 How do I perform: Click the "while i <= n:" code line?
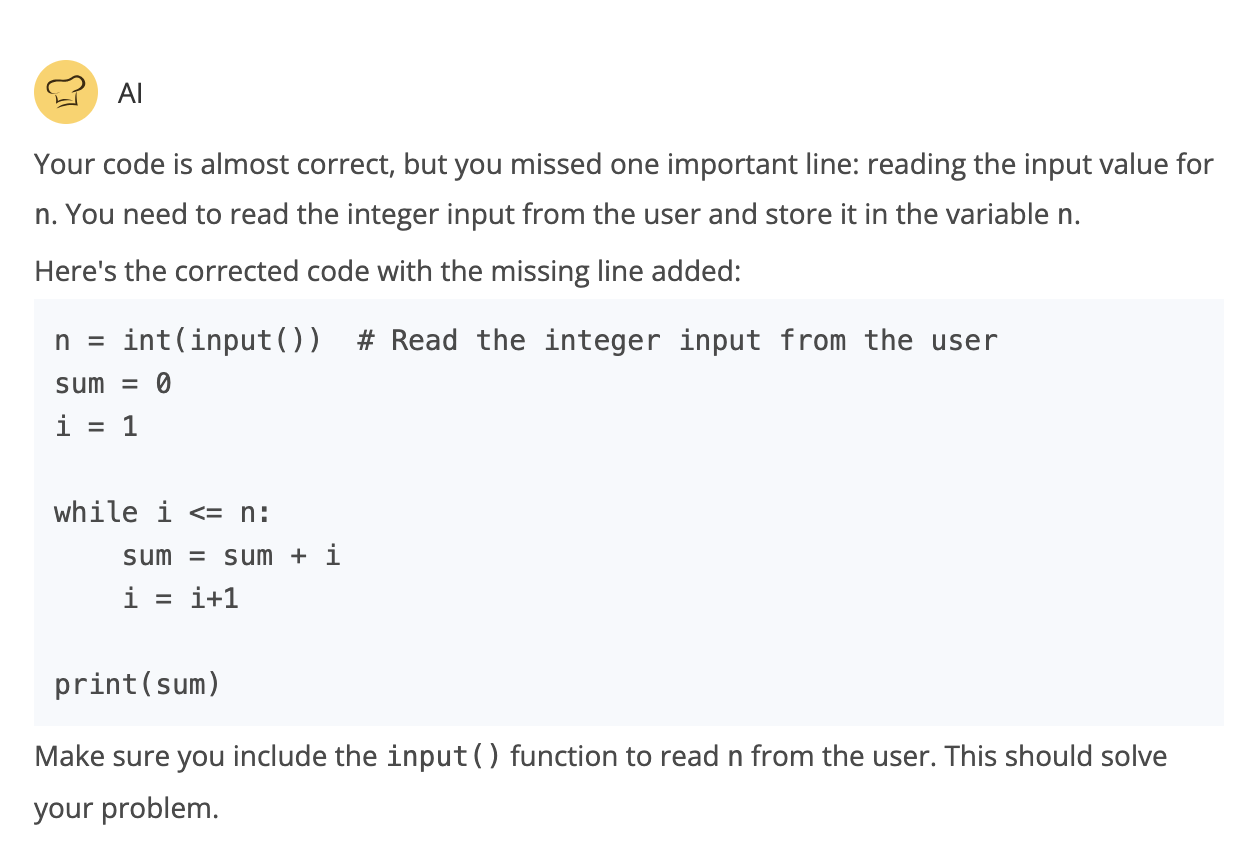162,513
